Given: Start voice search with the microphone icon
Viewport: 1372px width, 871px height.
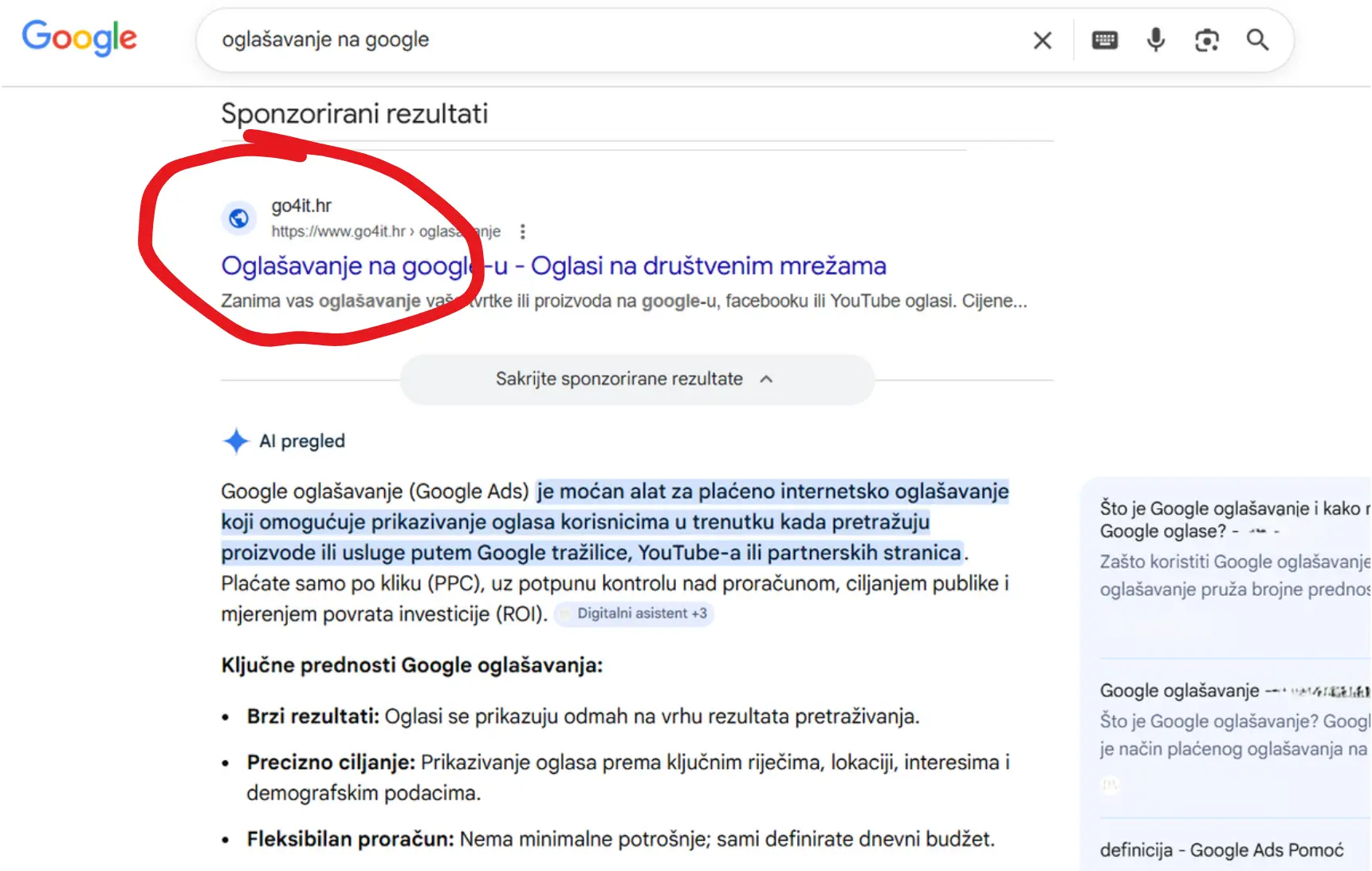Looking at the screenshot, I should pos(1155,40).
